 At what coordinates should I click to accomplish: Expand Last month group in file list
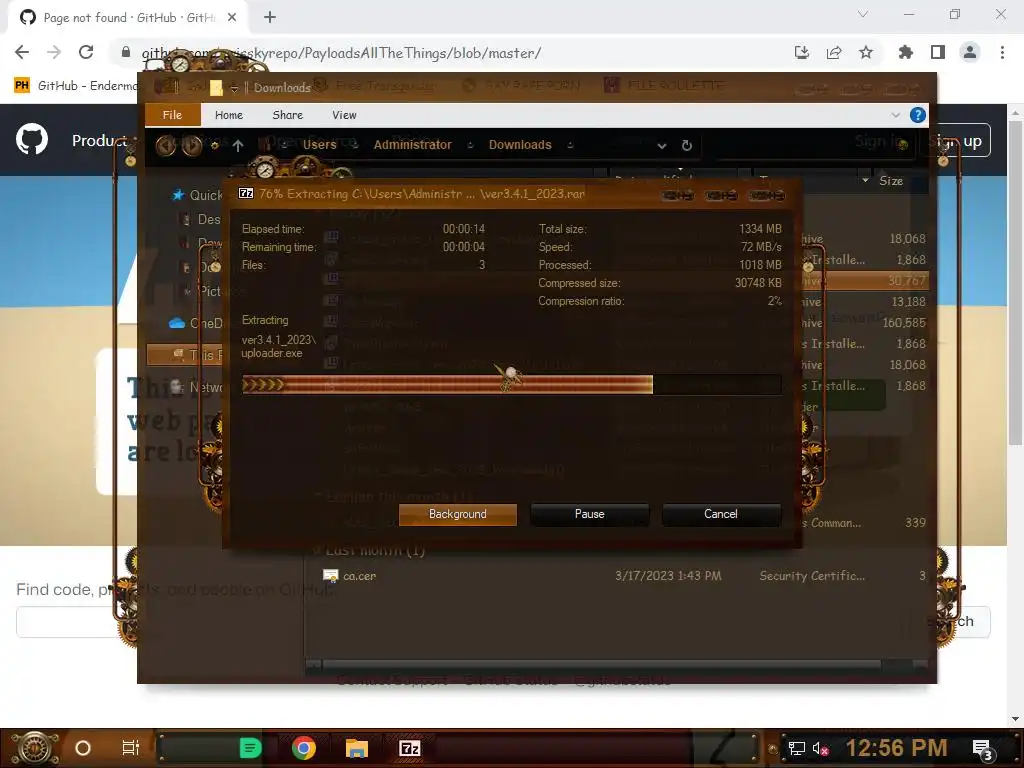pos(317,551)
